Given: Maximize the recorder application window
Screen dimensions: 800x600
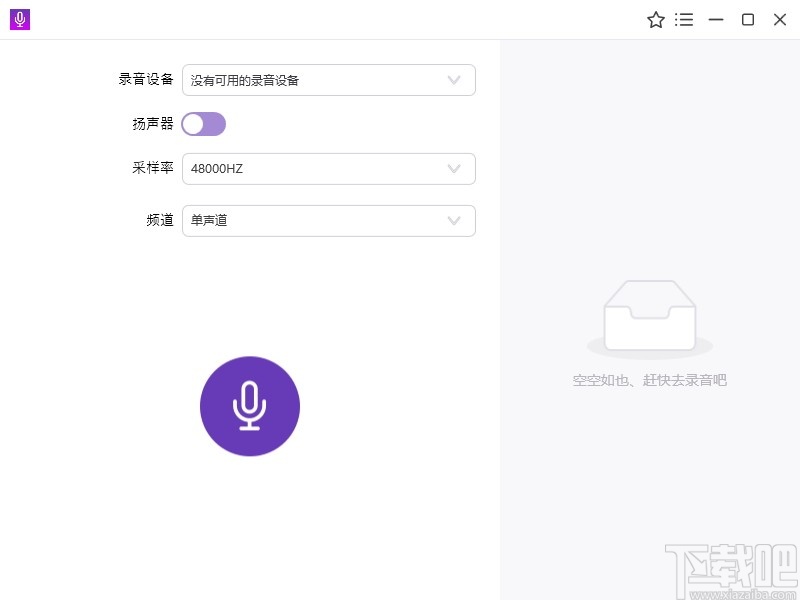Looking at the screenshot, I should pos(747,19).
